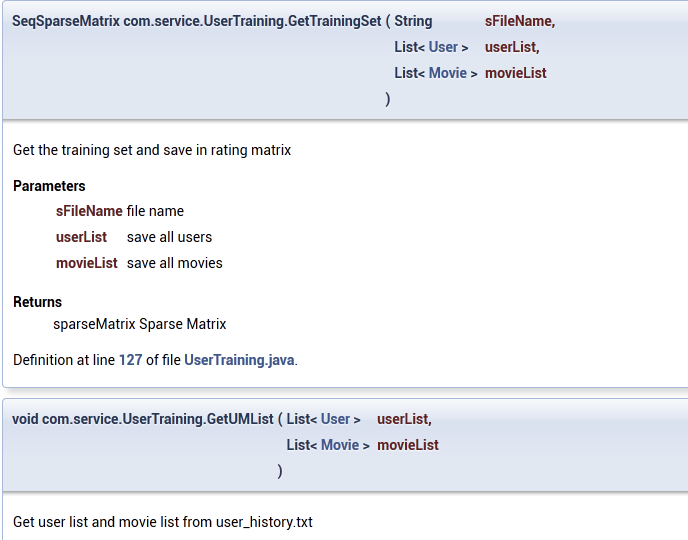The image size is (688, 540).
Task: Click sFileName argument in GetTrainingSet signature
Action: click(519, 21)
